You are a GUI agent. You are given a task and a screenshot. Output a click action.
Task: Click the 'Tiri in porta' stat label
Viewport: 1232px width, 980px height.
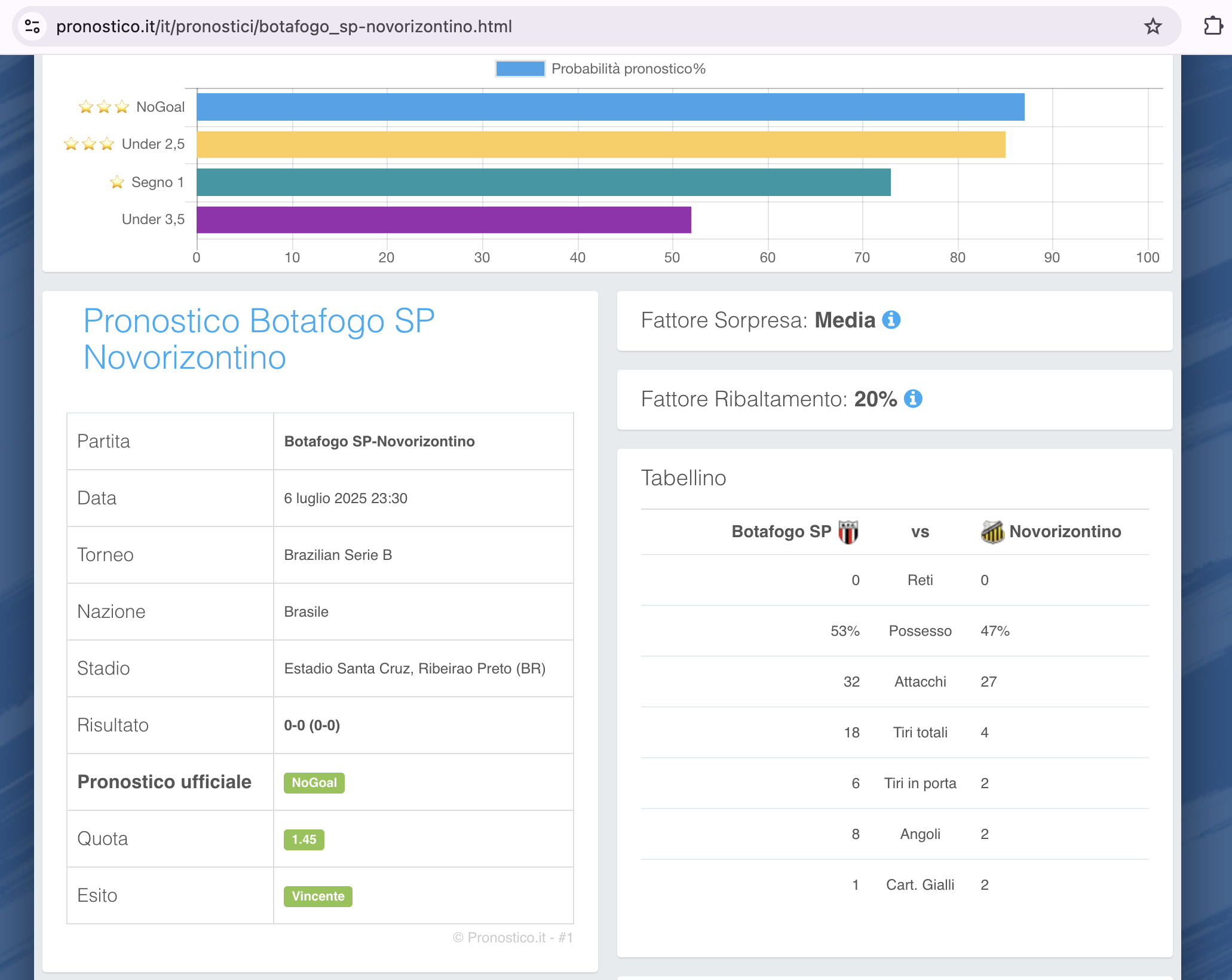[920, 783]
